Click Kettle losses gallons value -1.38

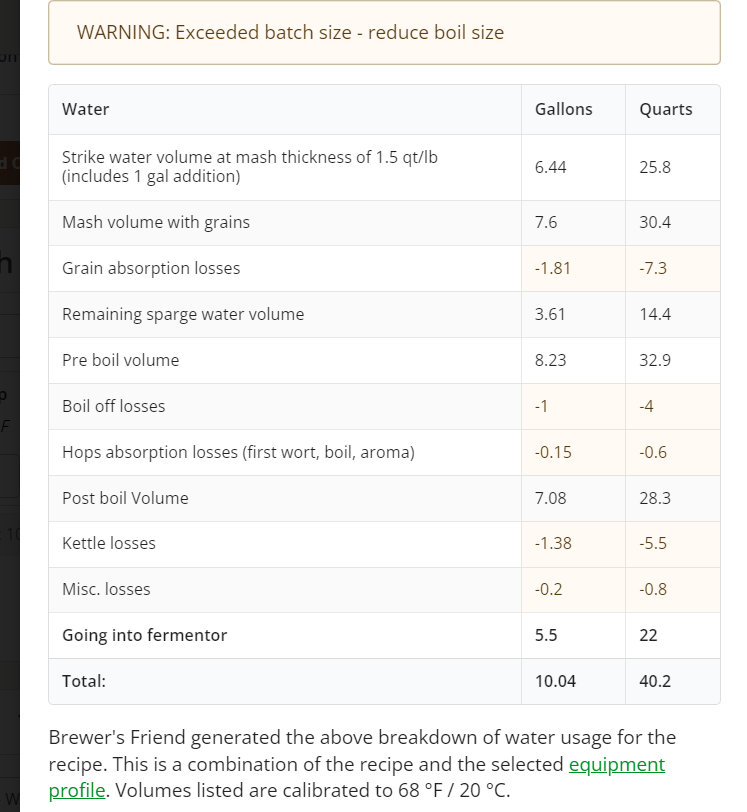553,543
